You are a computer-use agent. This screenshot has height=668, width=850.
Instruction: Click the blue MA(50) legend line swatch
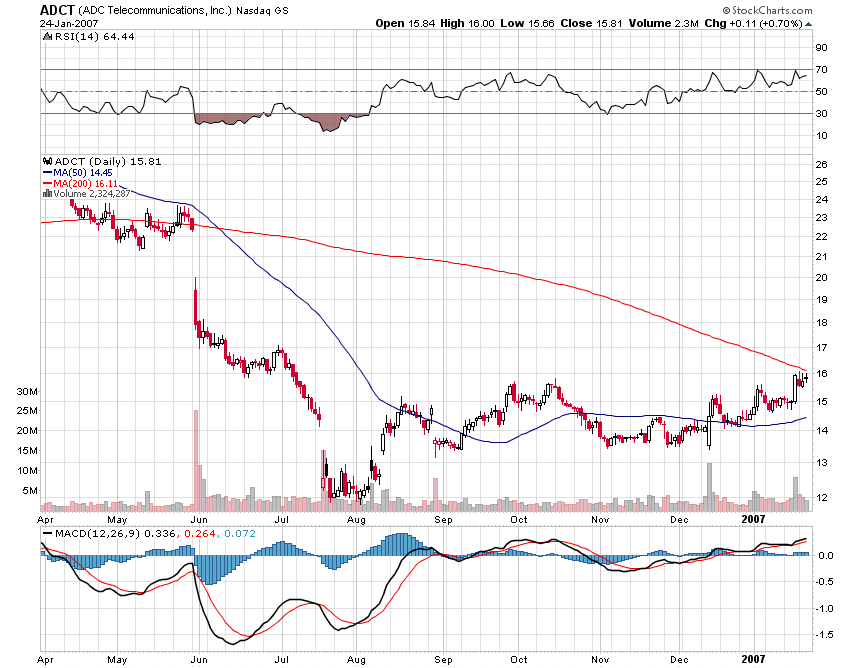47,172
